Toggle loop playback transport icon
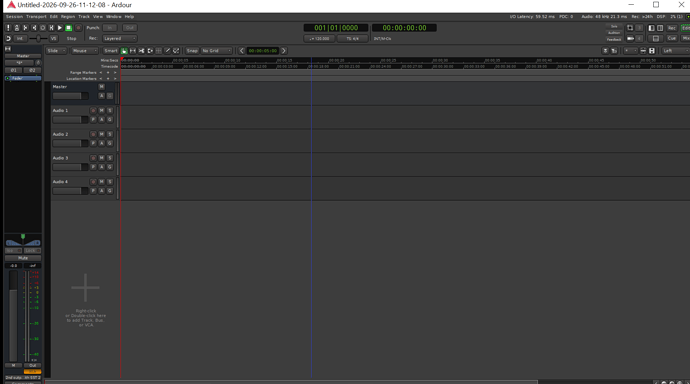This screenshot has width=690, height=384. 43,28
